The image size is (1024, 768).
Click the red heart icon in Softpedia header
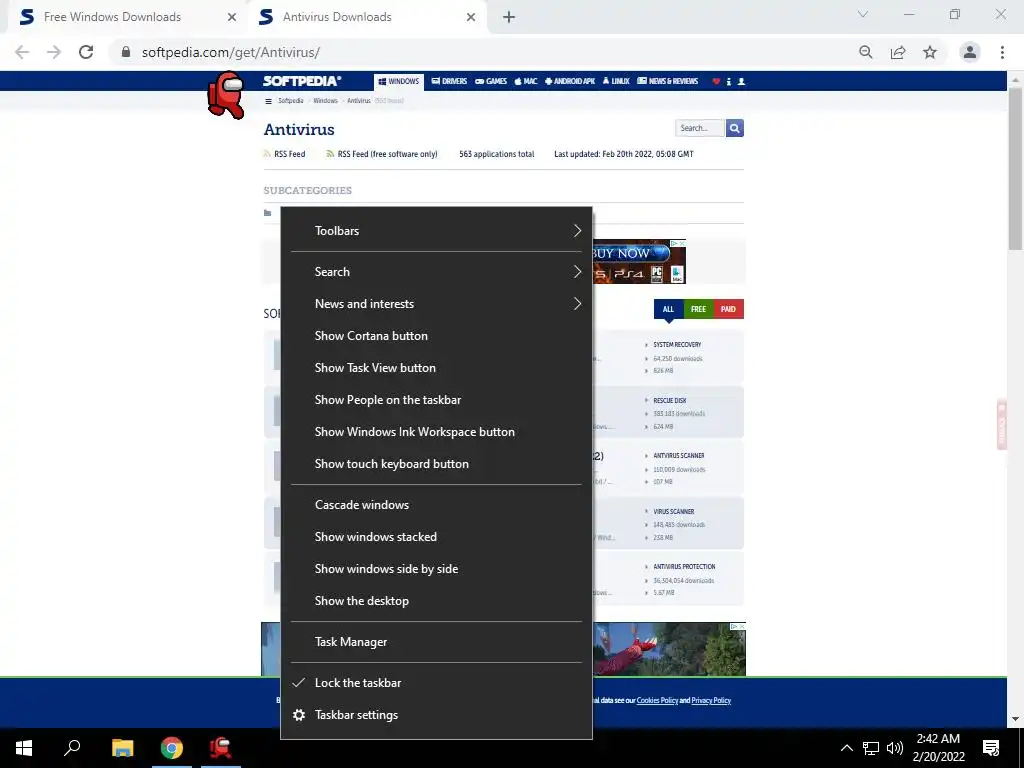pyautogui.click(x=716, y=82)
